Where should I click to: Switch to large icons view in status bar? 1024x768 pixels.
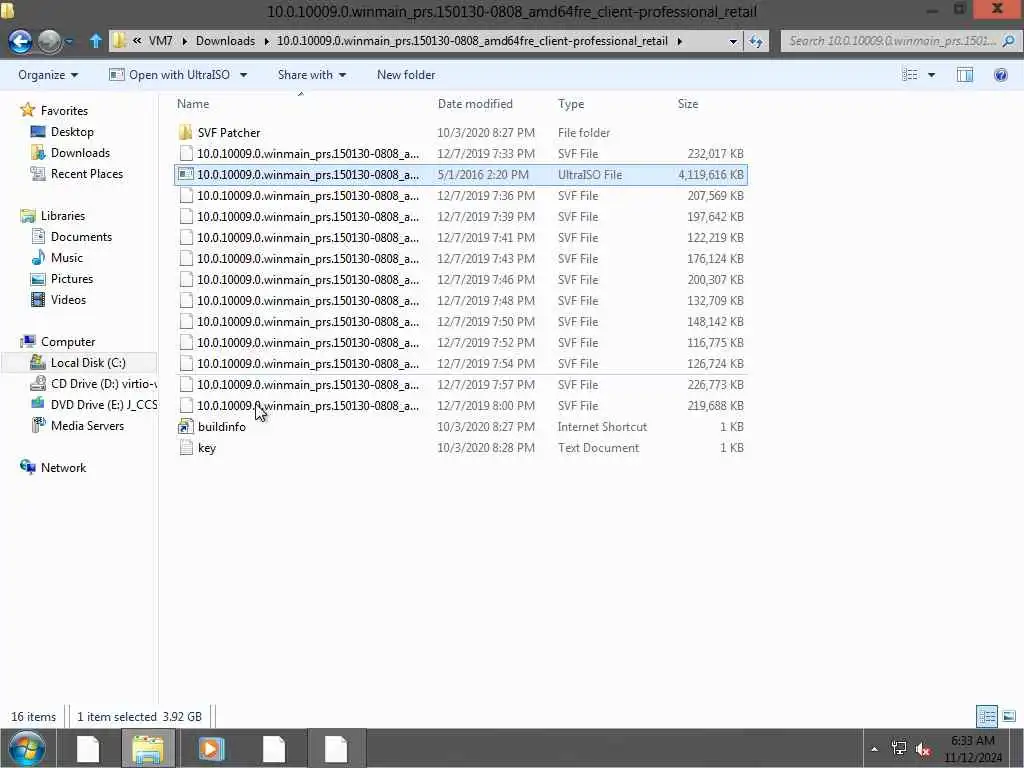click(1008, 716)
